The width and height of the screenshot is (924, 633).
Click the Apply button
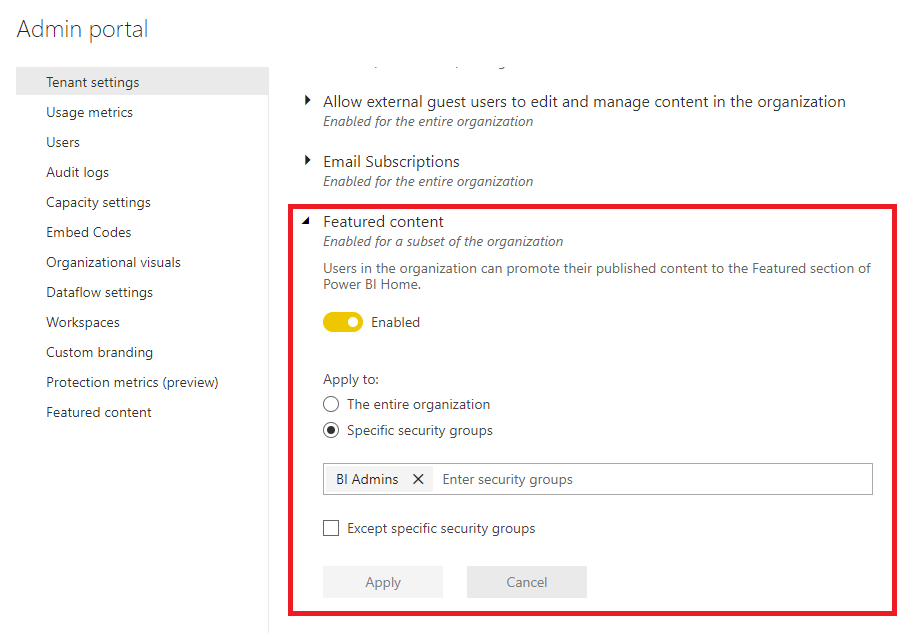pyautogui.click(x=383, y=582)
